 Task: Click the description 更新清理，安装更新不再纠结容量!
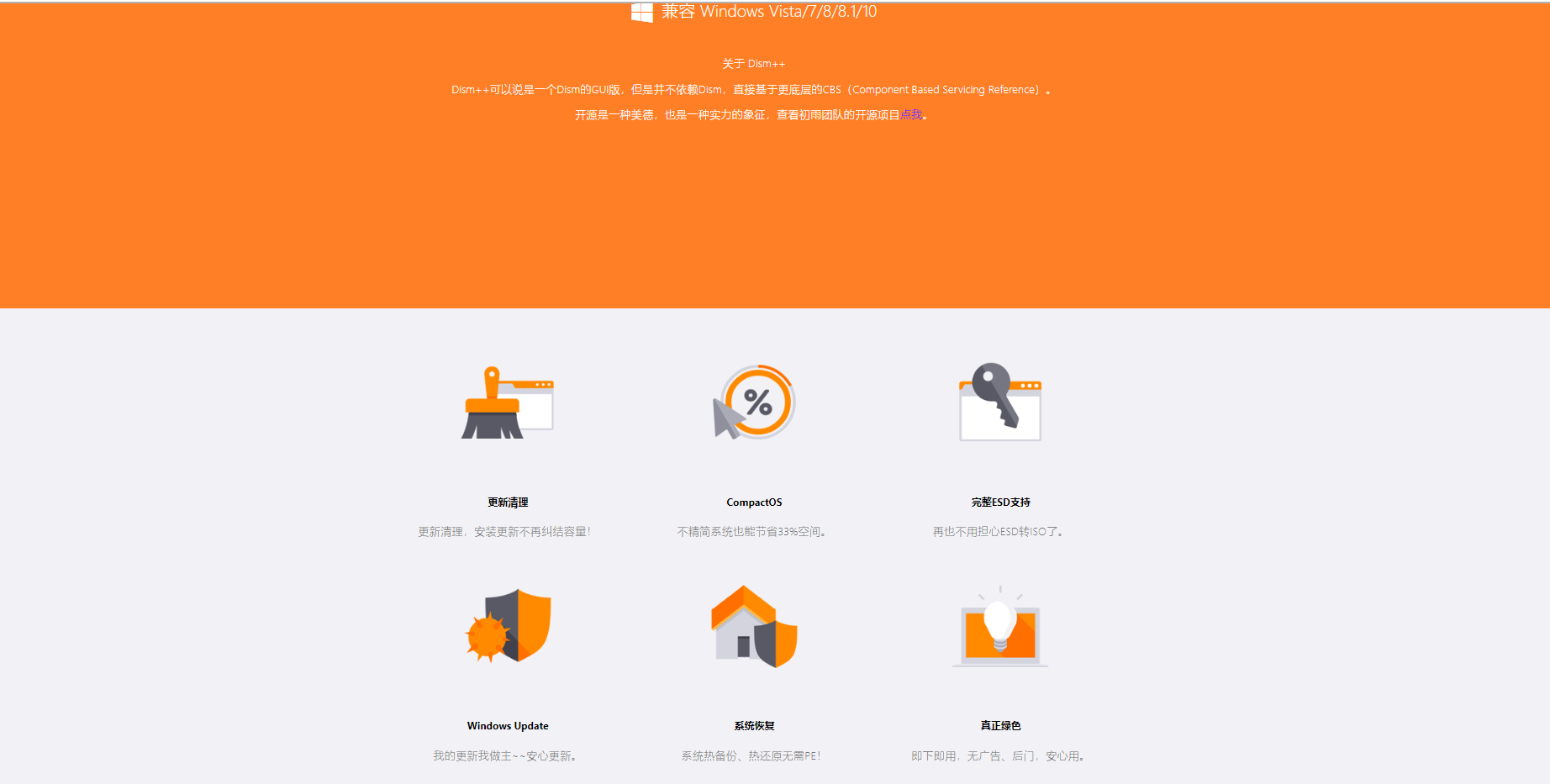[x=504, y=532]
